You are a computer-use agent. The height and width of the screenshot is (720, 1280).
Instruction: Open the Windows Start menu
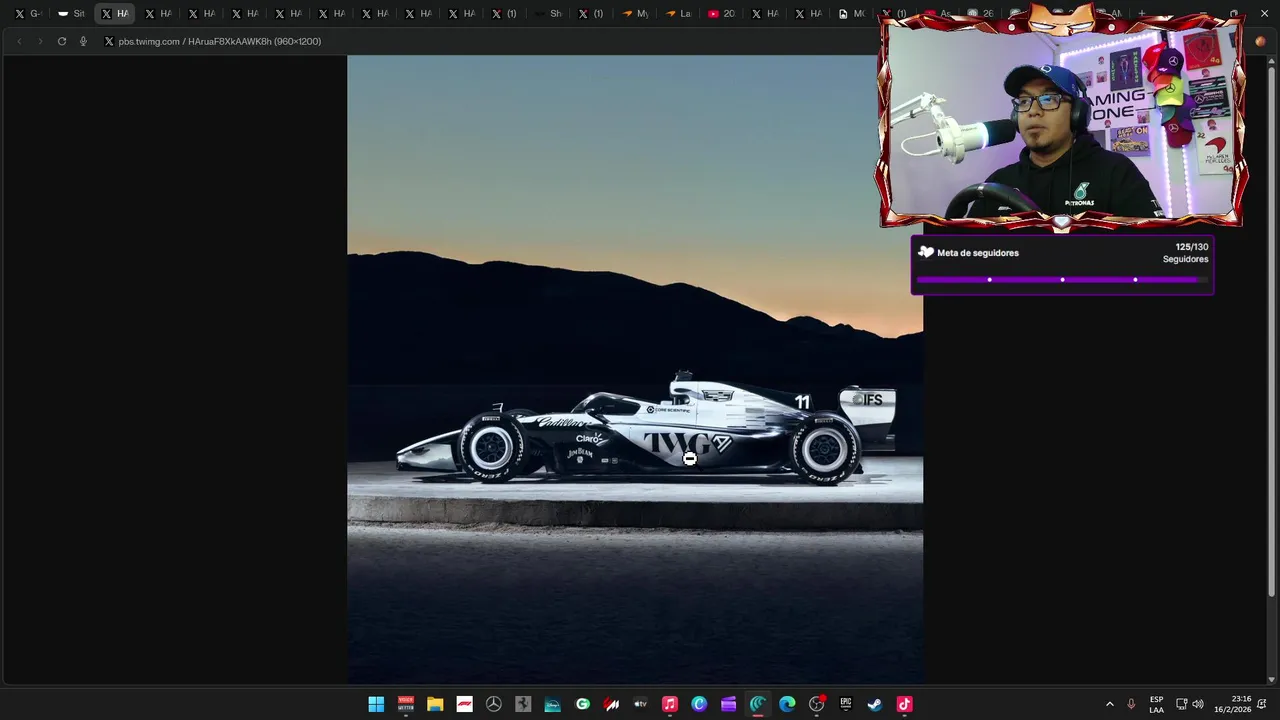point(376,704)
